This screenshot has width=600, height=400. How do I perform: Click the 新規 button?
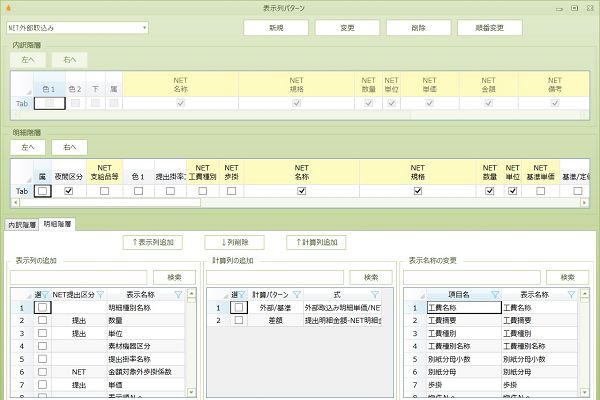tap(276, 28)
